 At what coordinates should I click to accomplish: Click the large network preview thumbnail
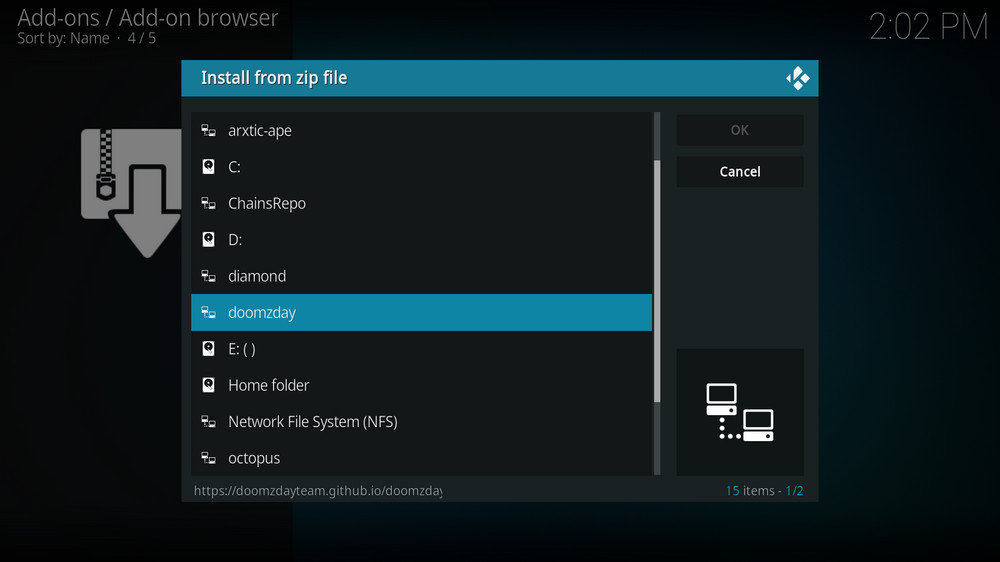coord(739,411)
